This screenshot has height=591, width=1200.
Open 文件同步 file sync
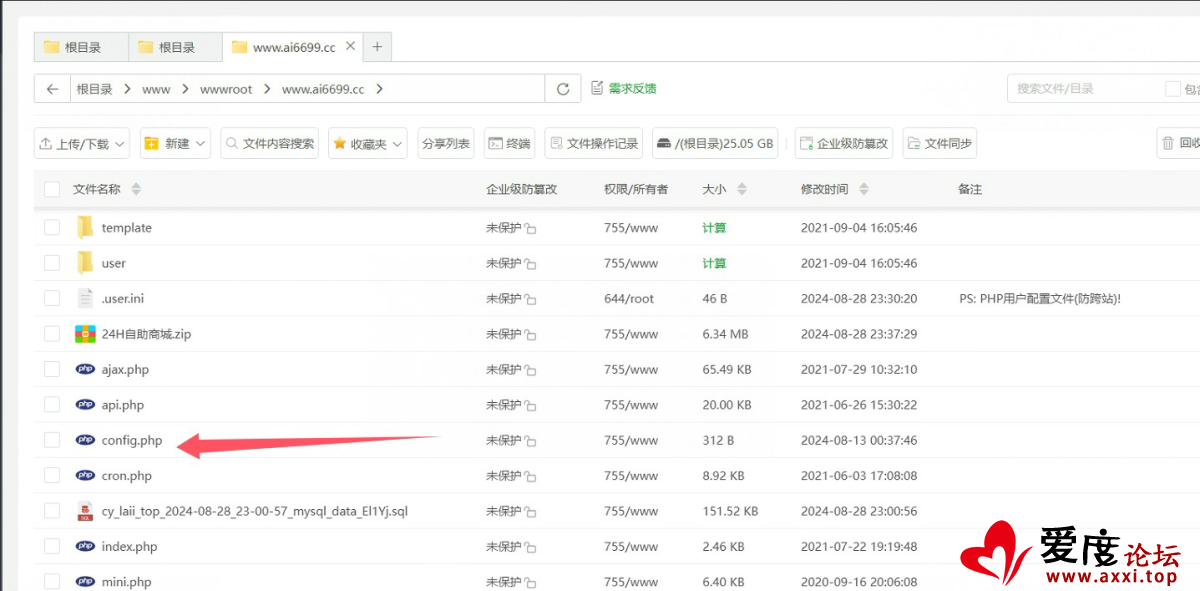tap(939, 143)
